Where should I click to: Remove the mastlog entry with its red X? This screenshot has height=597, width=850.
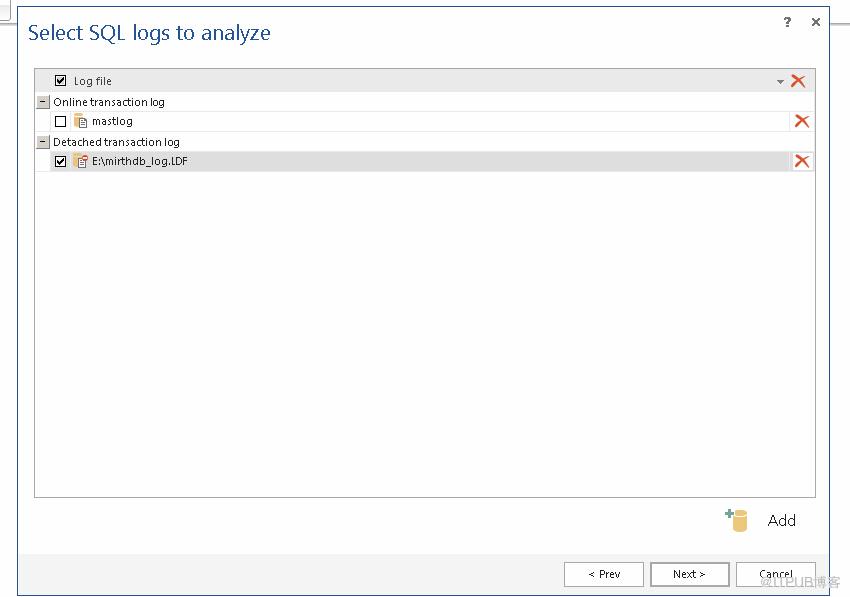pyautogui.click(x=802, y=121)
